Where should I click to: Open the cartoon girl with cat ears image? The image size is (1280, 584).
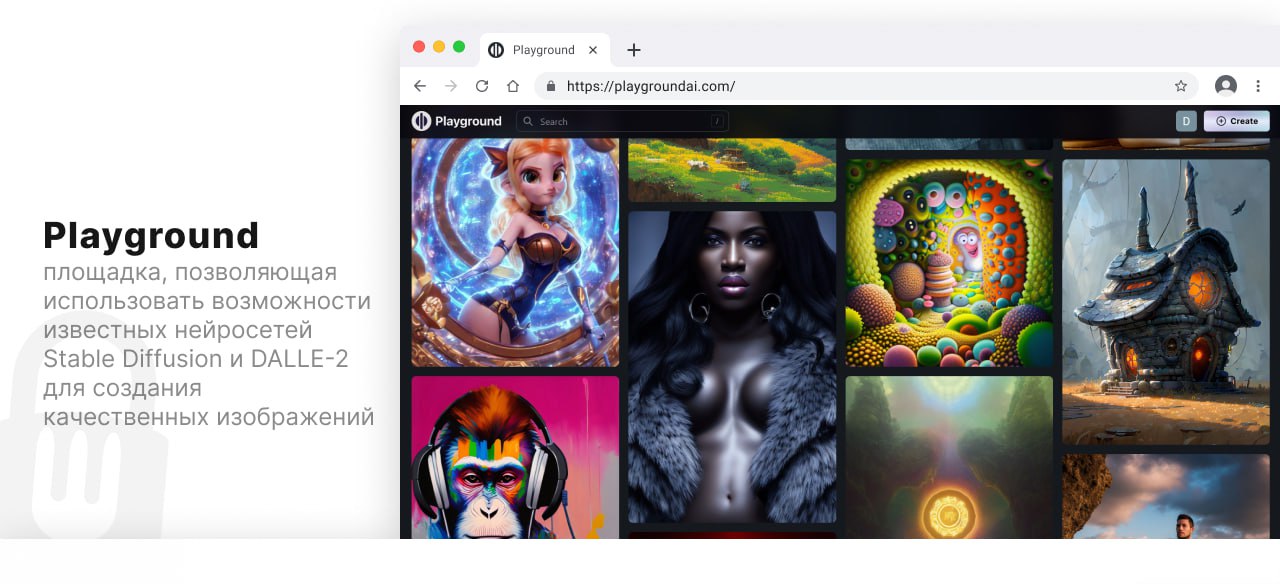[515, 252]
